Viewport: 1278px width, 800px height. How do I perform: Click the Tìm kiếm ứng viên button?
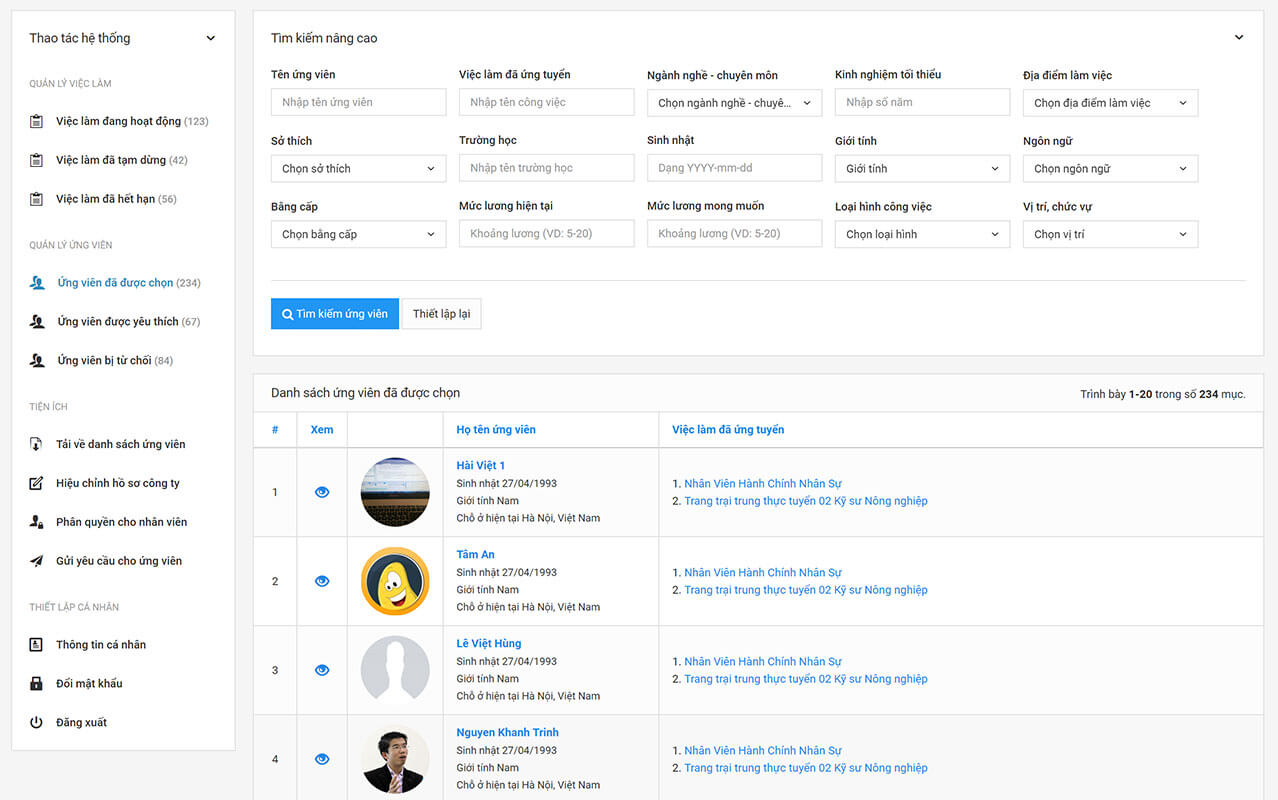pos(335,314)
